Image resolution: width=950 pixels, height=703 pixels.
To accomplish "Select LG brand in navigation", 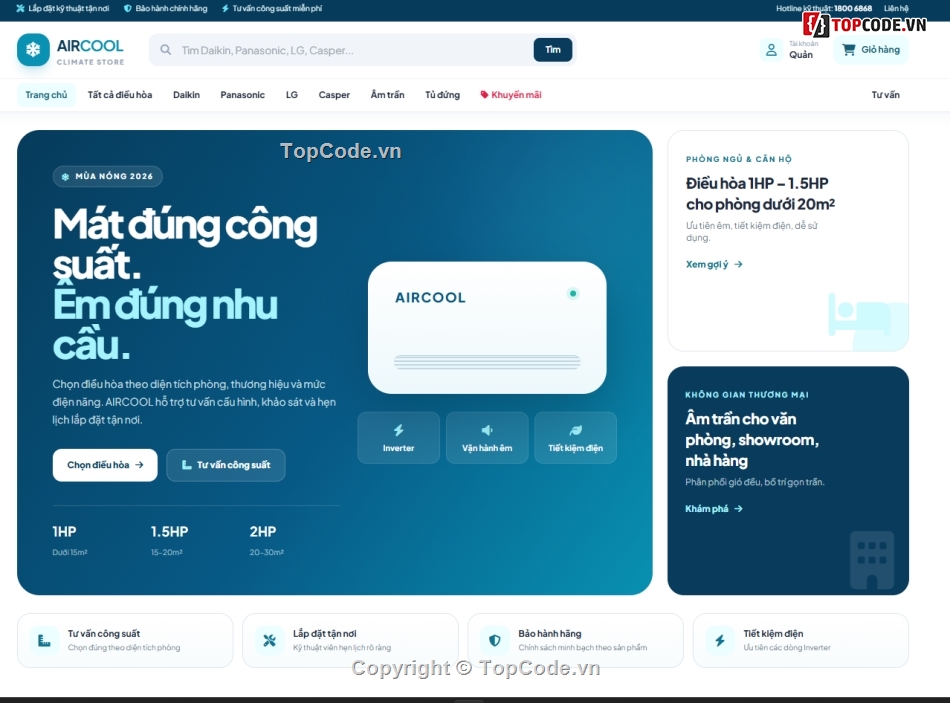I will point(291,95).
